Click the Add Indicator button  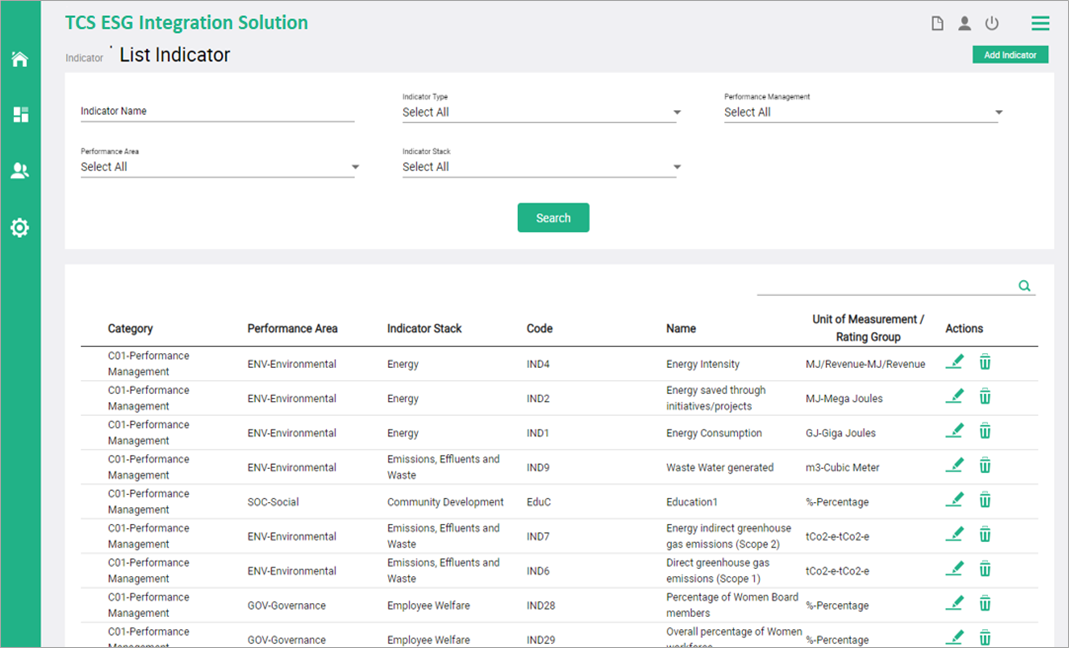pos(1010,55)
